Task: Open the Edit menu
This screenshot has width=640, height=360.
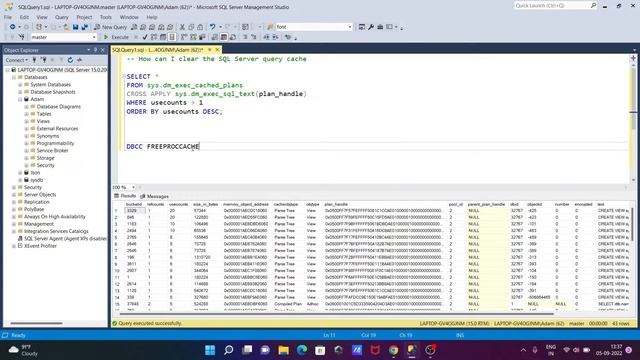Action: [24, 17]
